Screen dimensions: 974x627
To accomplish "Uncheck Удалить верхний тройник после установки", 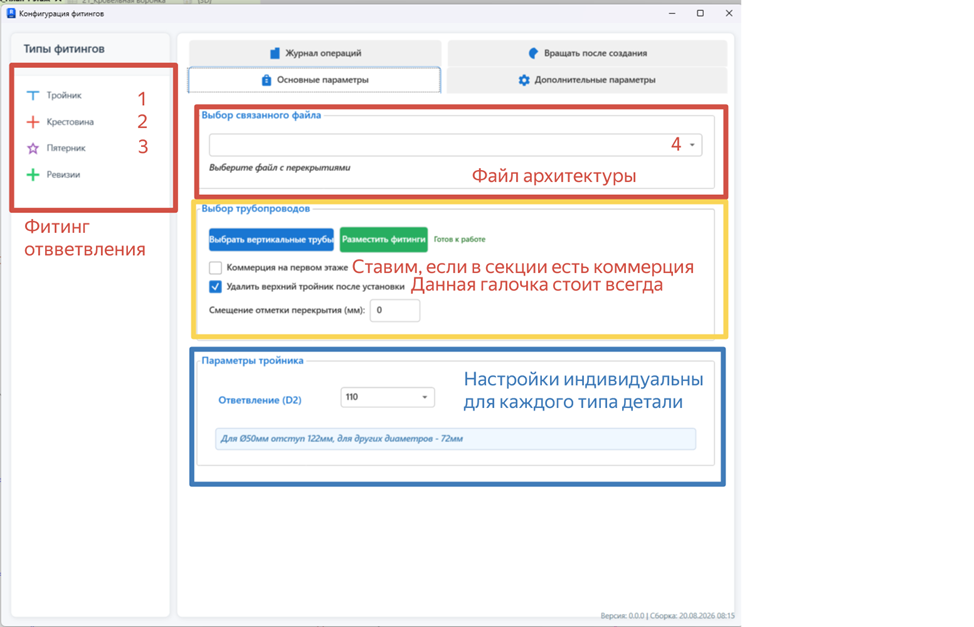I will [216, 286].
